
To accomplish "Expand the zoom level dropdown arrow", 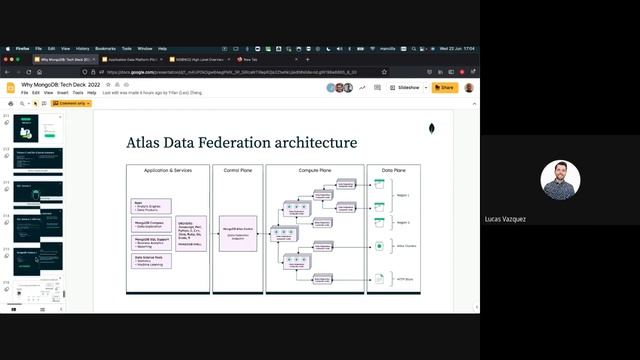I will pyautogui.click(x=28, y=104).
